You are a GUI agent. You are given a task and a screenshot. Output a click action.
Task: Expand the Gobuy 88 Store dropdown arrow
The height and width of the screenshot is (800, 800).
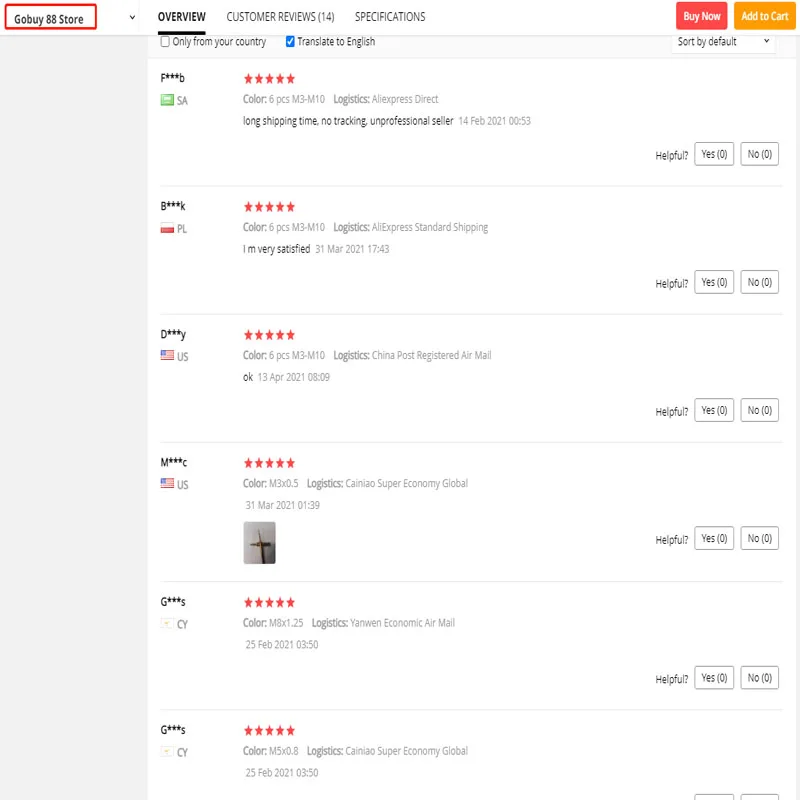(133, 18)
